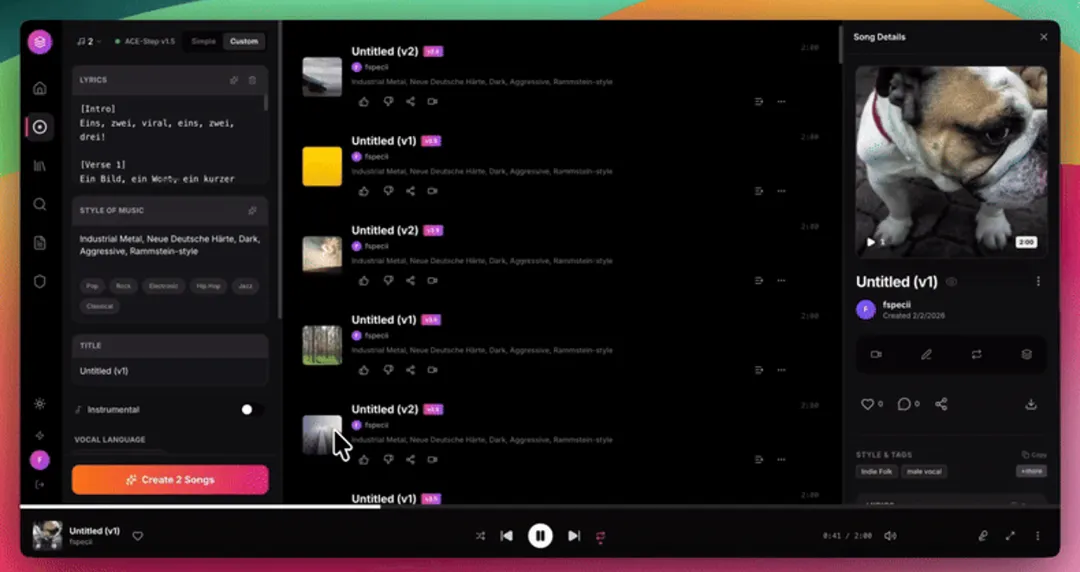
Task: Open the Create page disc icon in sidebar
Action: point(40,127)
